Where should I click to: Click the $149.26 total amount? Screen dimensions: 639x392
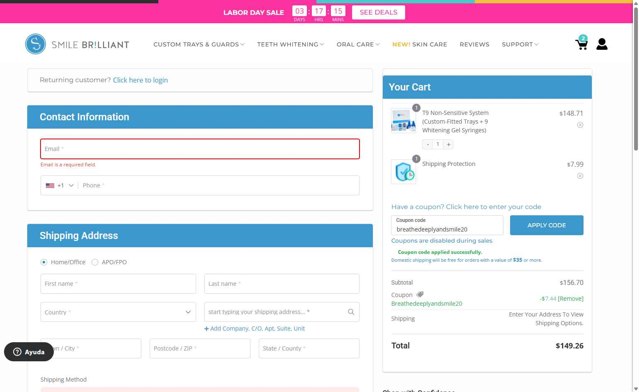[569, 346]
